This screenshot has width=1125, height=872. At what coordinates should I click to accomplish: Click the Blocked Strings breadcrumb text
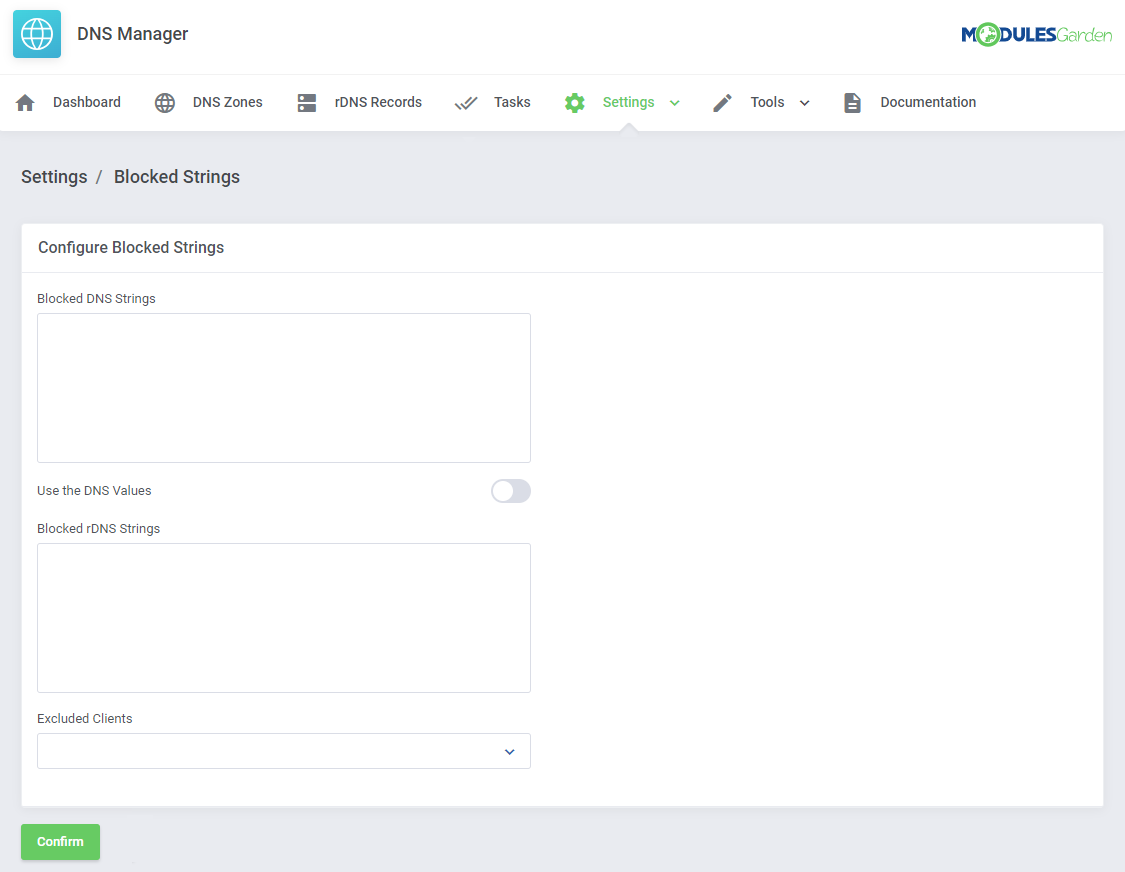coord(176,177)
